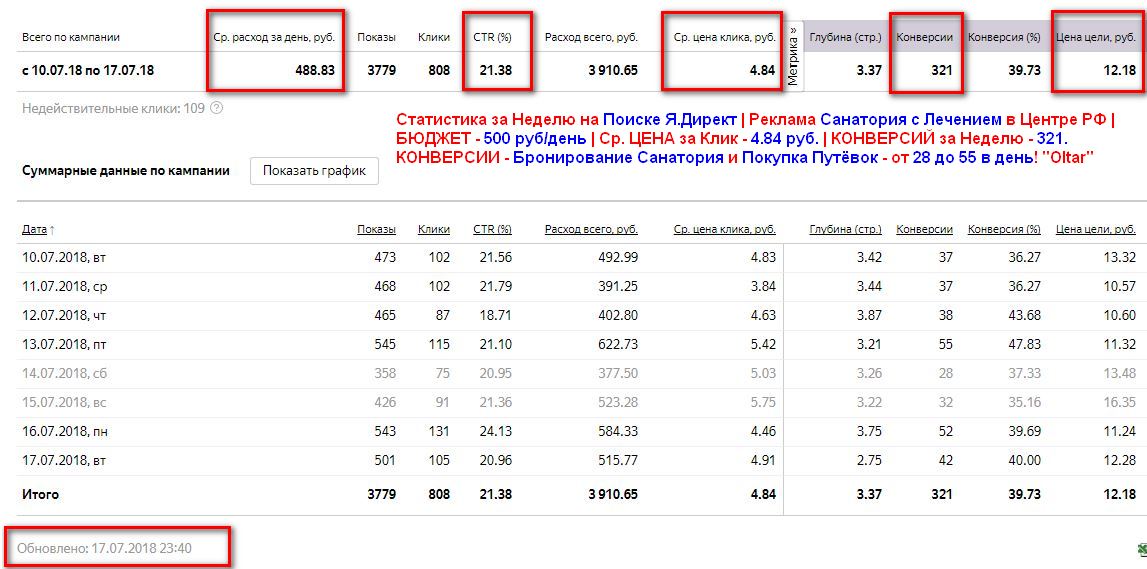Click the 13.48 goal price value
The image size is (1147, 569).
click(x=1120, y=374)
